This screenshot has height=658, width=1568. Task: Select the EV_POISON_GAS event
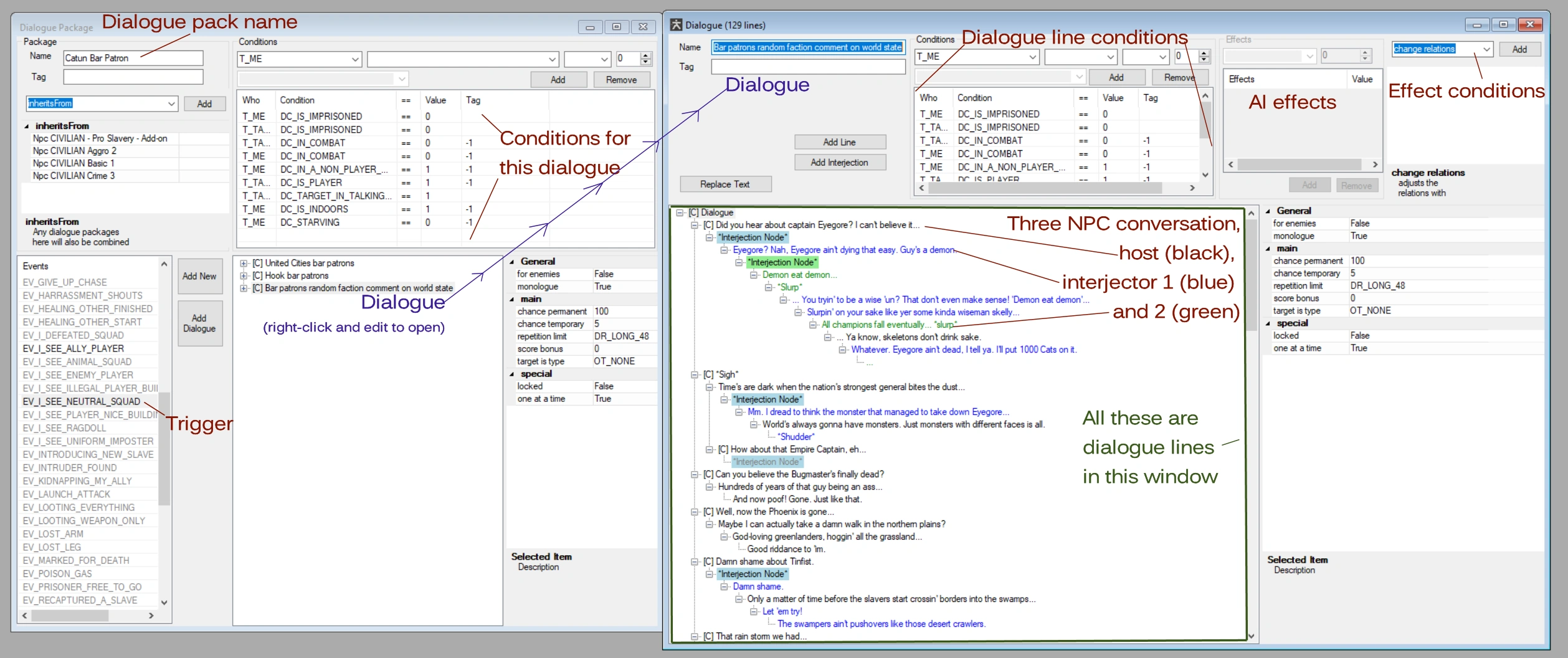click(57, 574)
